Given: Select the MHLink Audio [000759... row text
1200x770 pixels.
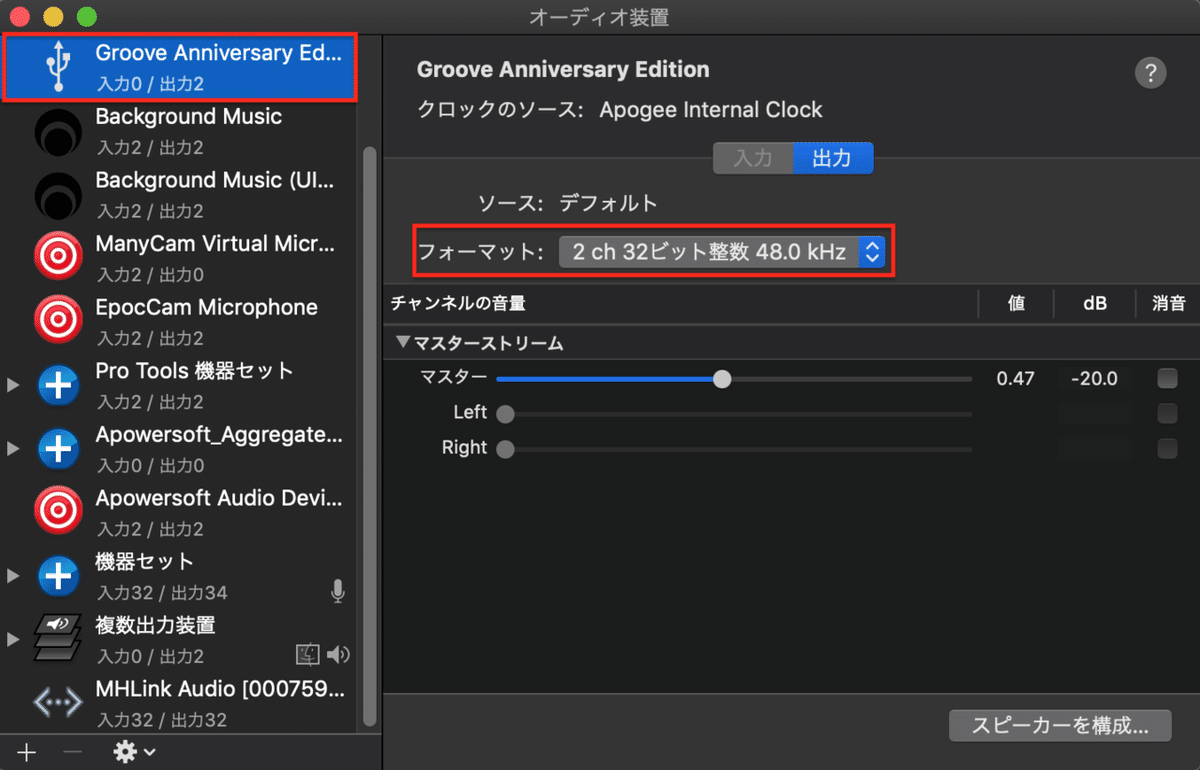Looking at the screenshot, I should [219, 690].
